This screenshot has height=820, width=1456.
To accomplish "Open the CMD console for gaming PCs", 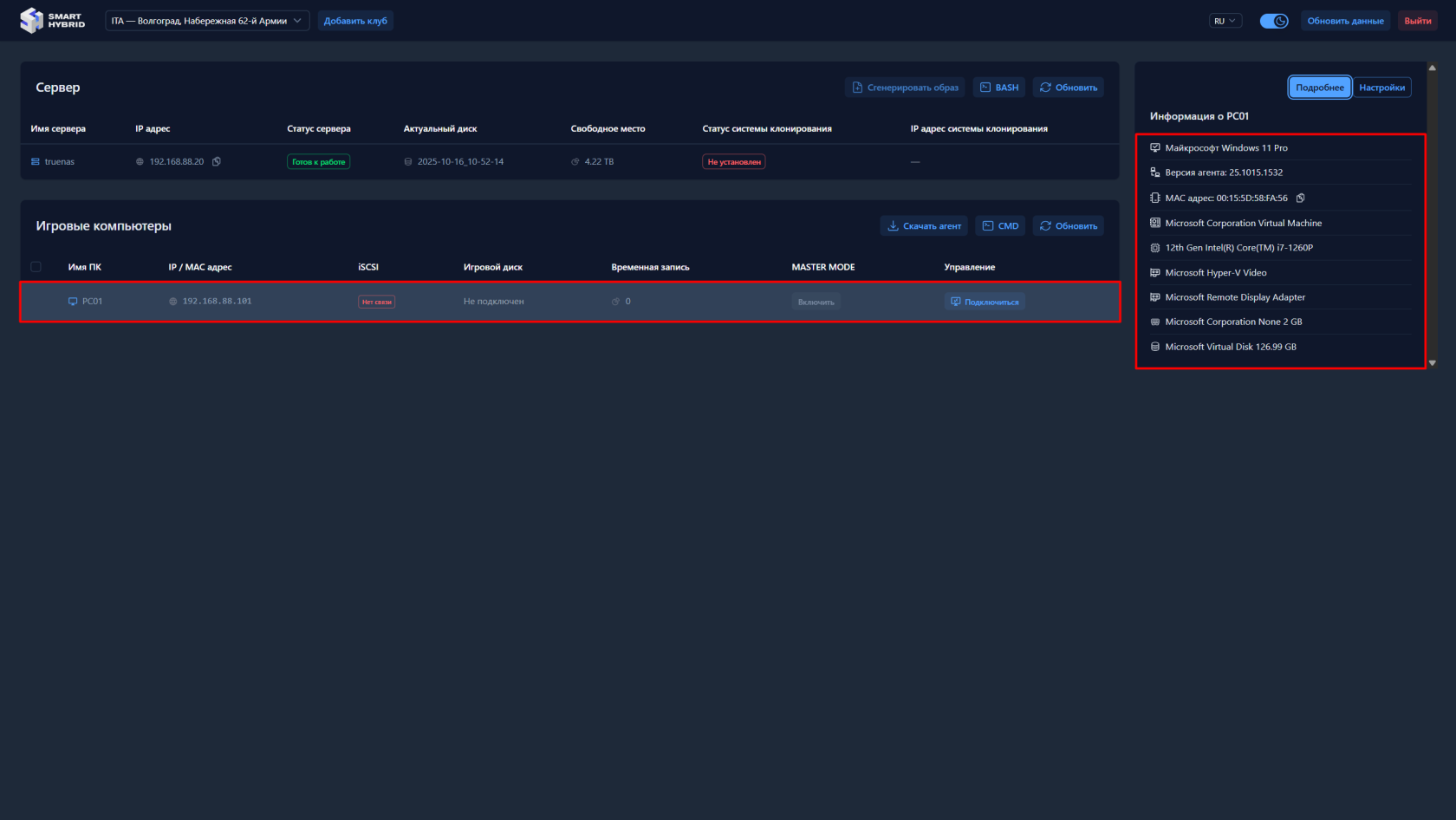I will tap(1000, 226).
